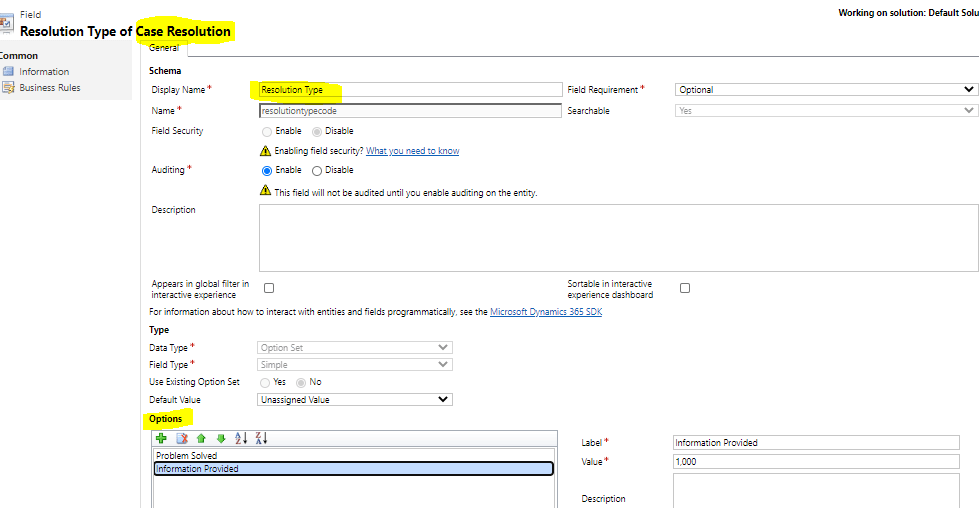Image resolution: width=979 pixels, height=508 pixels.
Task: Open the Microsoft Dynamics 365 SDK link
Action: (546, 312)
